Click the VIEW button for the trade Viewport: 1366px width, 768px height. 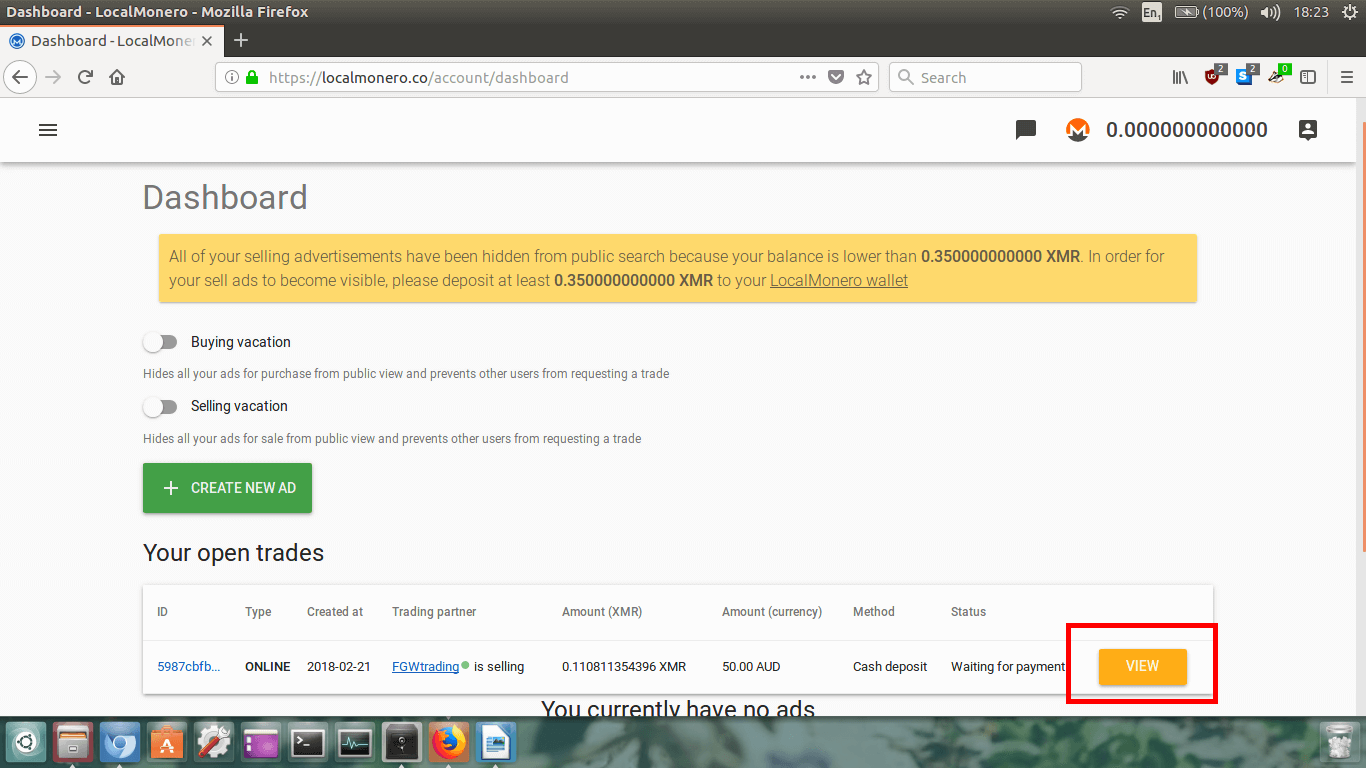(1143, 667)
